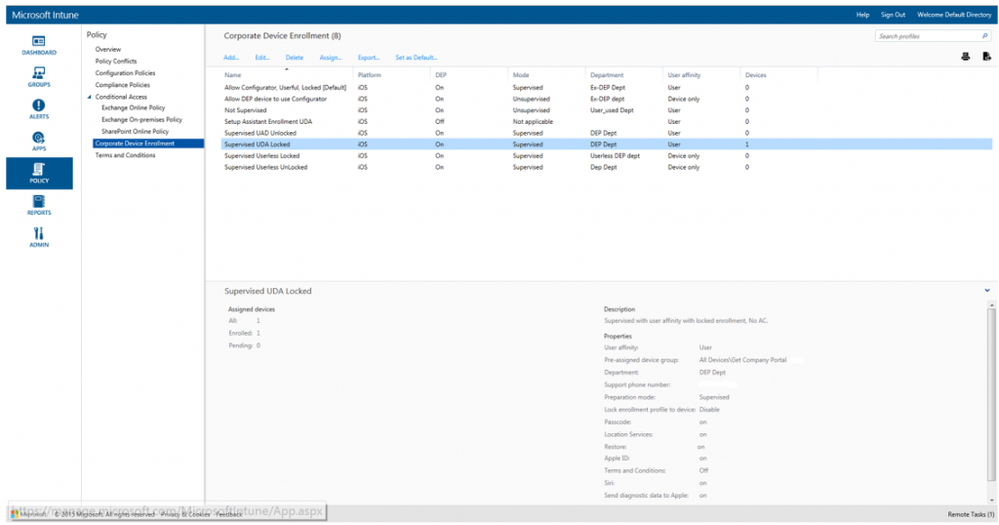
Task: Open Terms and Conditions in navigation
Action: 125,155
